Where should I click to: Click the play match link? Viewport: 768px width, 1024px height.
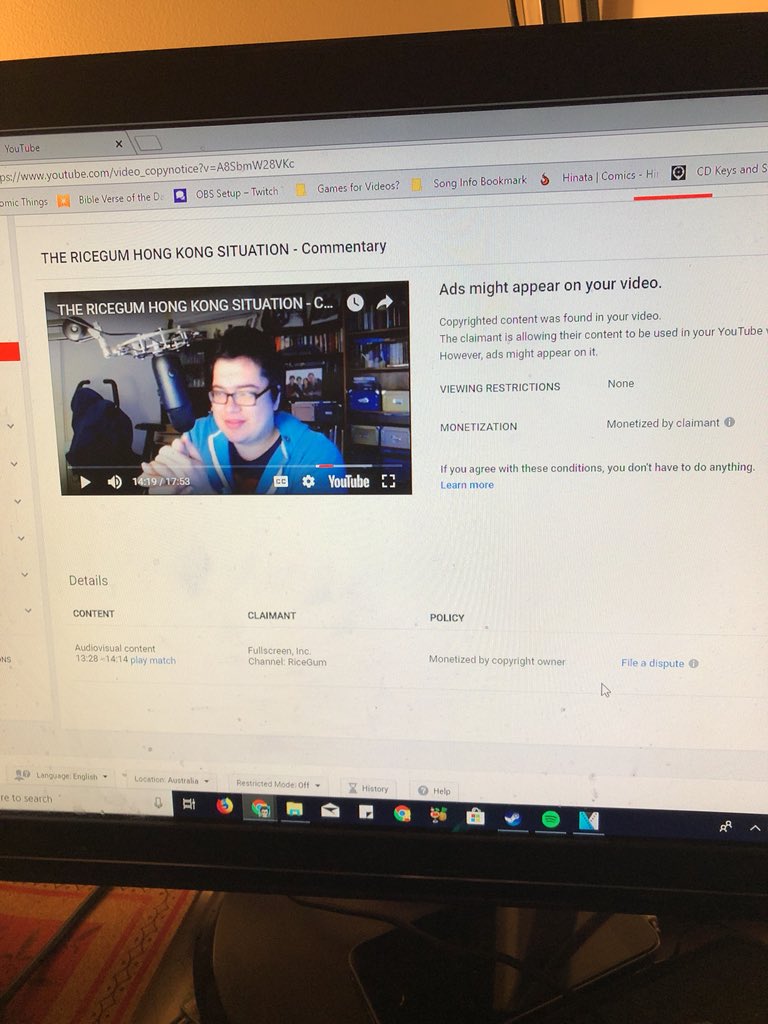153,660
